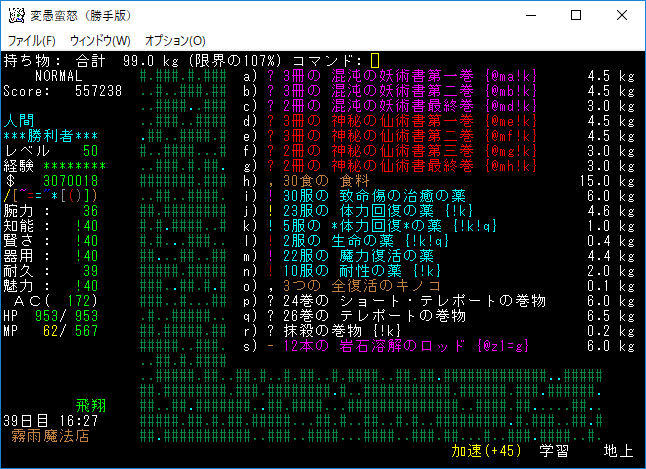This screenshot has width=646, height=469.
Task: Open the ウィンドウ(W) menu
Action: click(x=100, y=41)
